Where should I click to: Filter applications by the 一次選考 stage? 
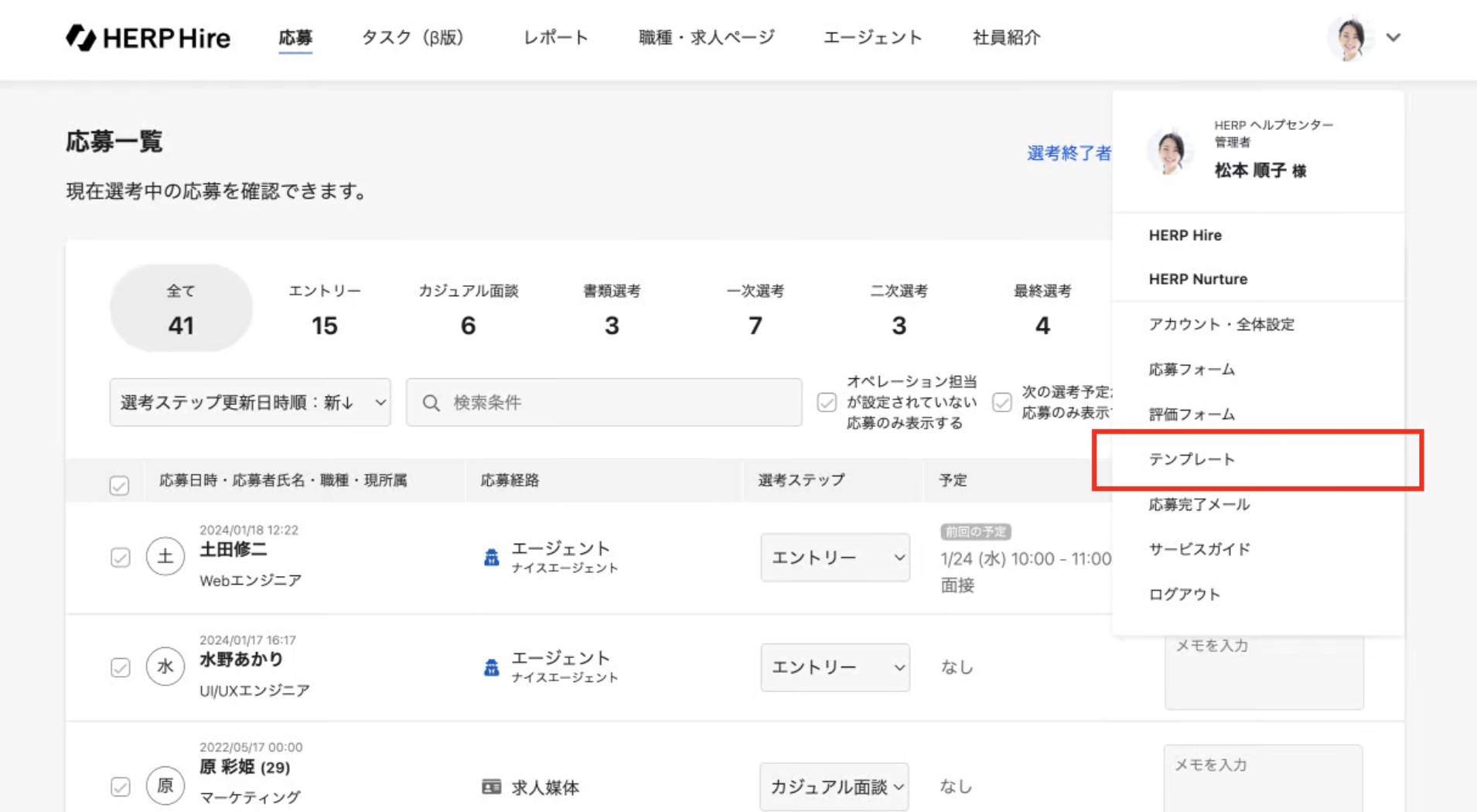(755, 309)
